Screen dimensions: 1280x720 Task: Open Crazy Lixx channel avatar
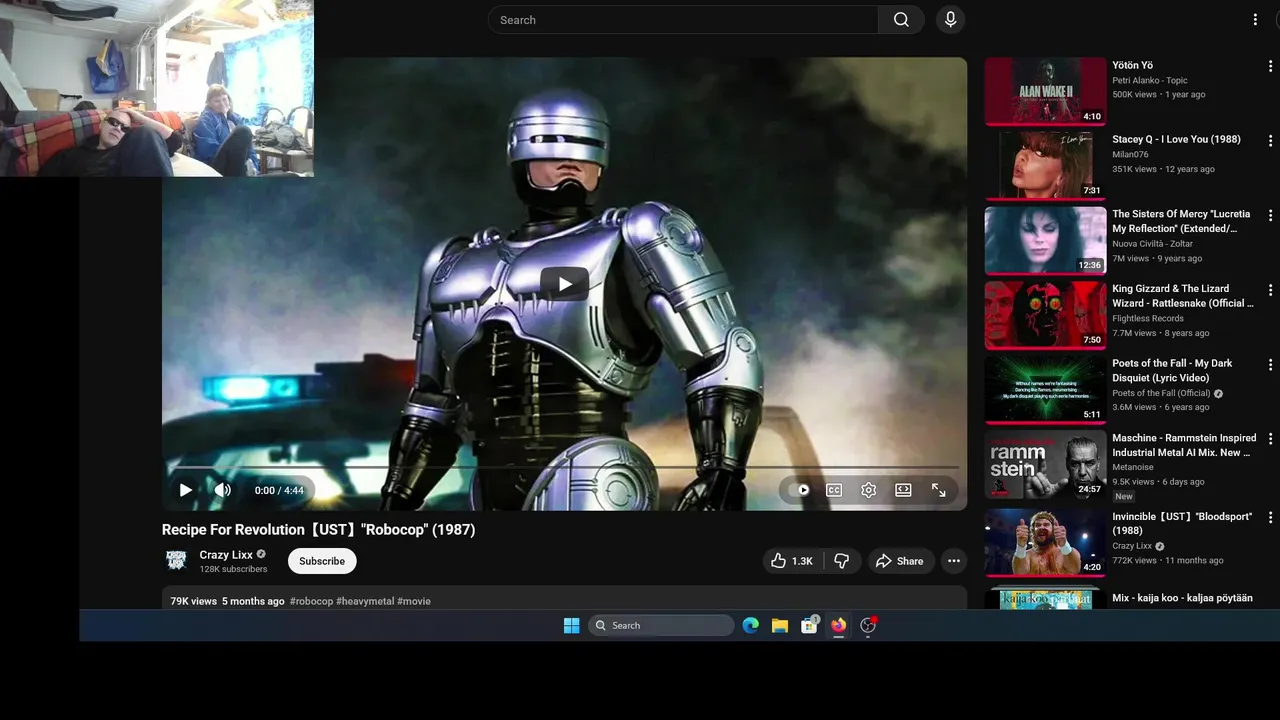click(177, 561)
